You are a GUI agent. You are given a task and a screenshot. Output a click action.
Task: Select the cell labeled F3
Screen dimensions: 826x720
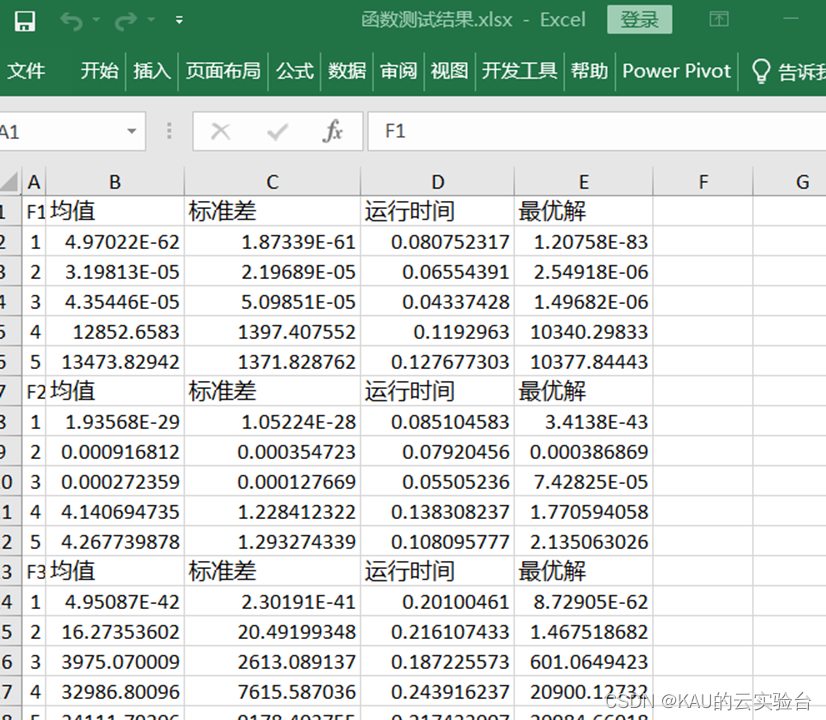coord(34,571)
